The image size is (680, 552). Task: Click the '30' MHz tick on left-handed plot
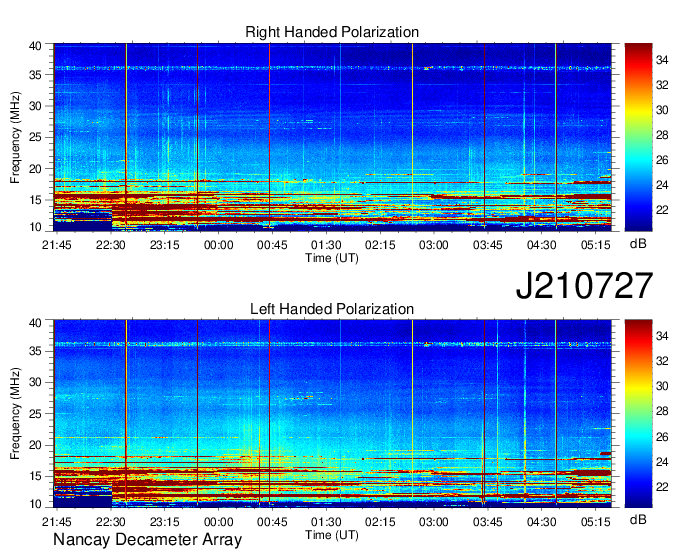(36, 382)
